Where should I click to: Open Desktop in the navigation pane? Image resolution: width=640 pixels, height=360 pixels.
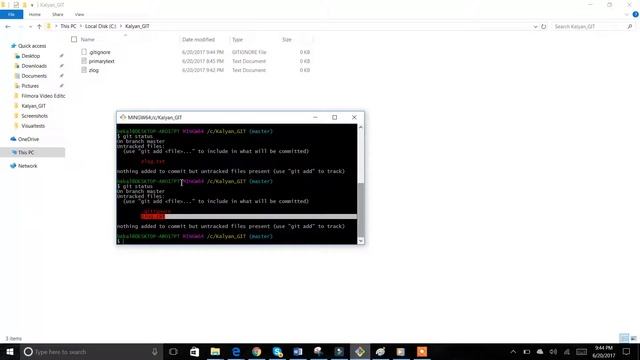(31, 56)
